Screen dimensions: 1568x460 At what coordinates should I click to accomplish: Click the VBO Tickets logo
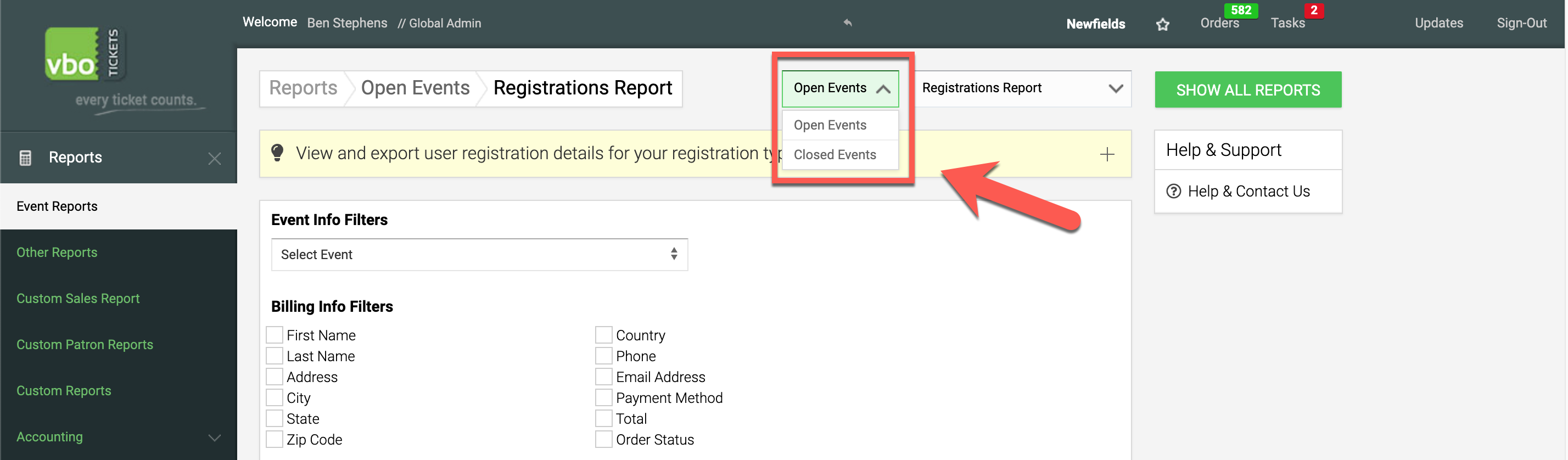pyautogui.click(x=85, y=54)
